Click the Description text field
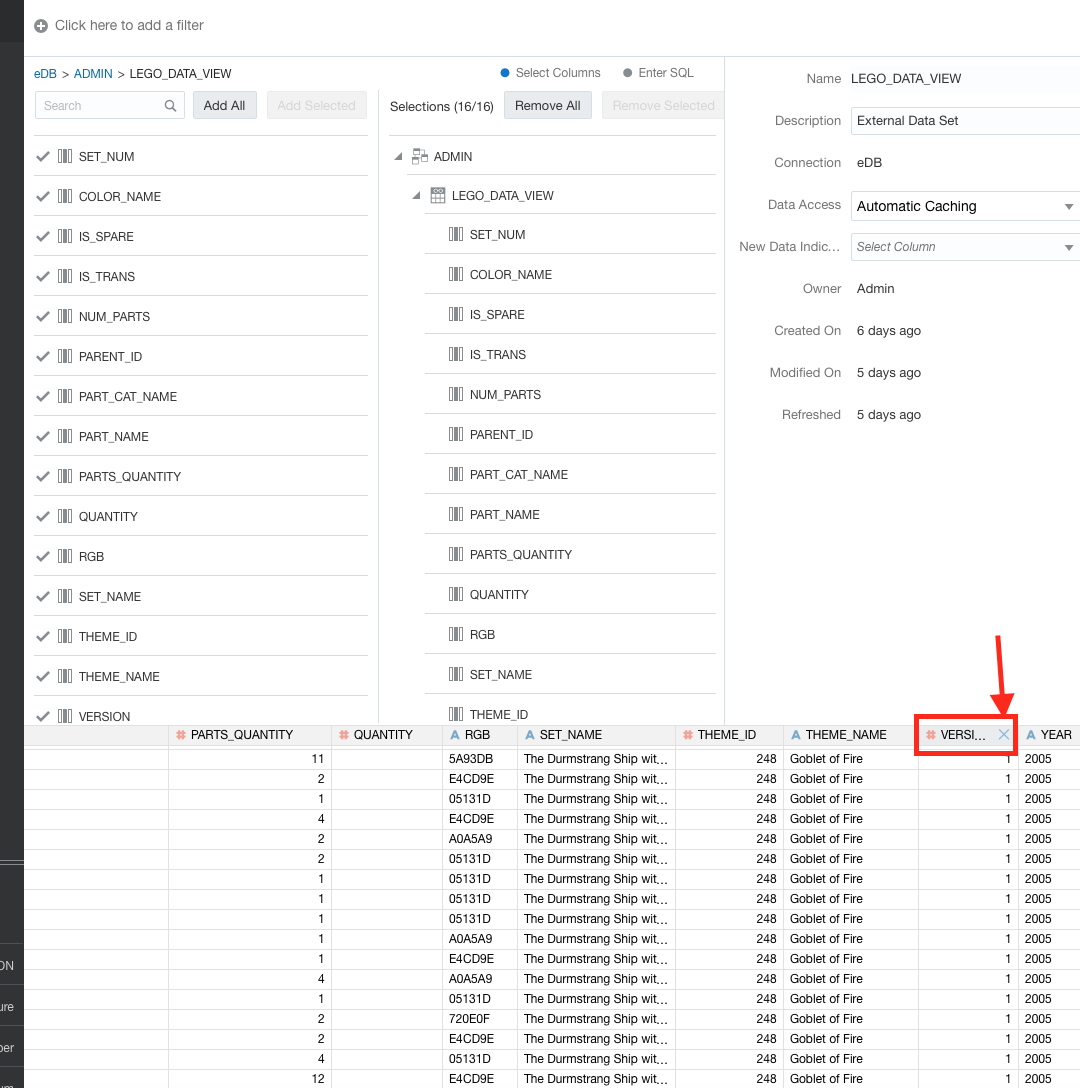This screenshot has width=1080, height=1088. pyautogui.click(x=965, y=121)
